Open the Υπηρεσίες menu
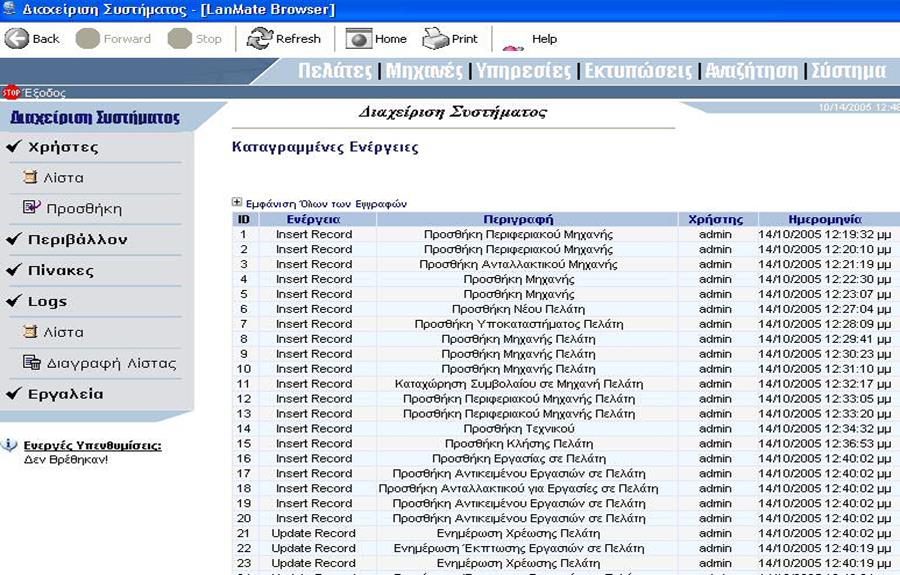Image resolution: width=900 pixels, height=575 pixels. (x=523, y=71)
